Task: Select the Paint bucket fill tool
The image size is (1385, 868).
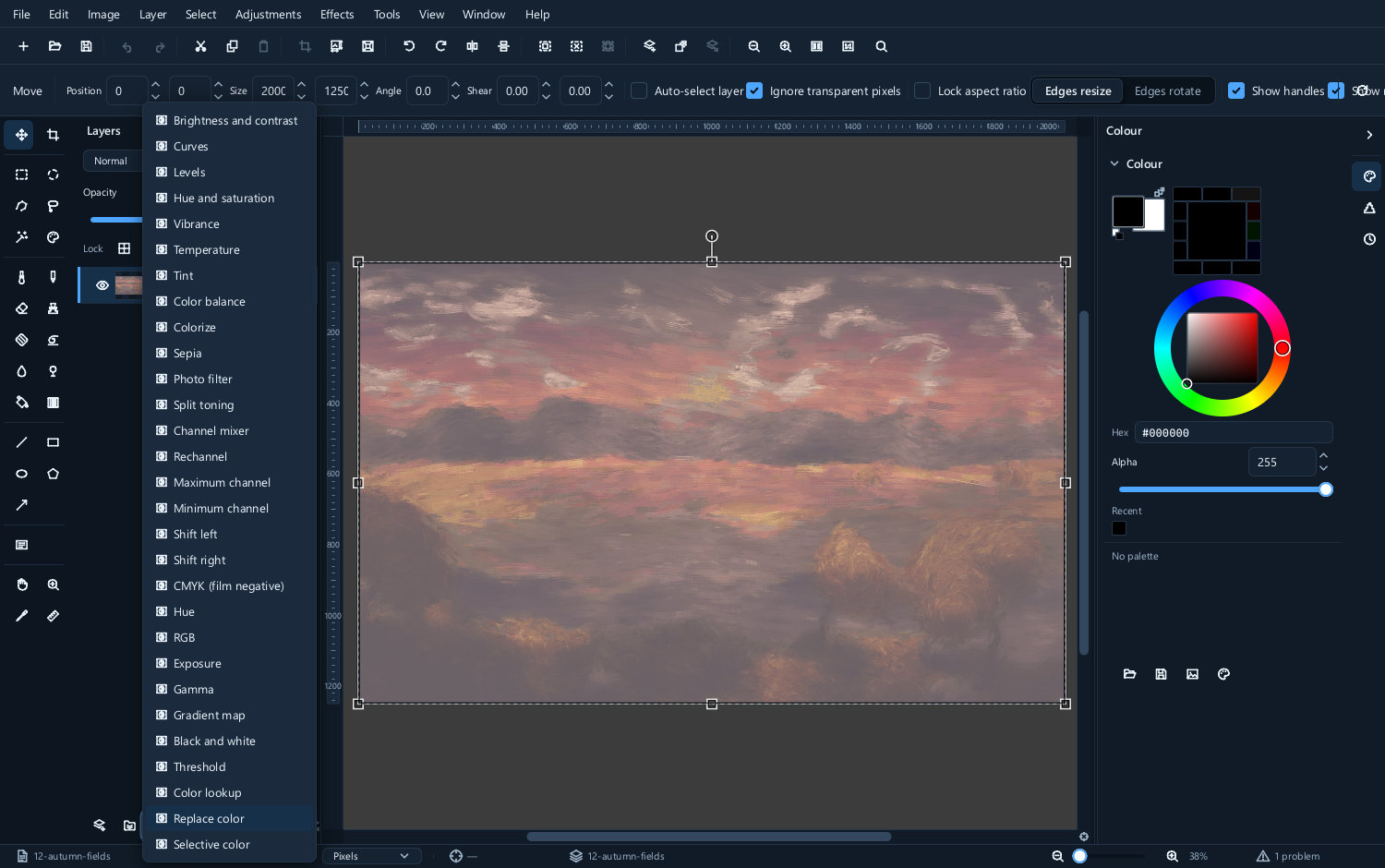Action: click(x=21, y=403)
